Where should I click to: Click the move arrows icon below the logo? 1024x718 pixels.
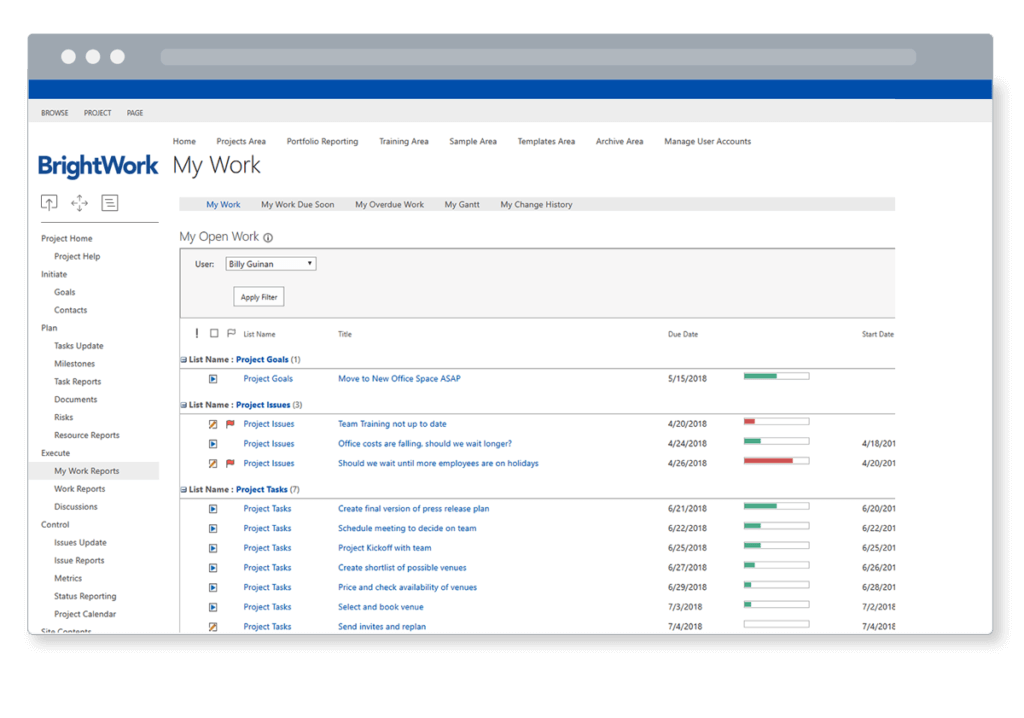click(79, 202)
